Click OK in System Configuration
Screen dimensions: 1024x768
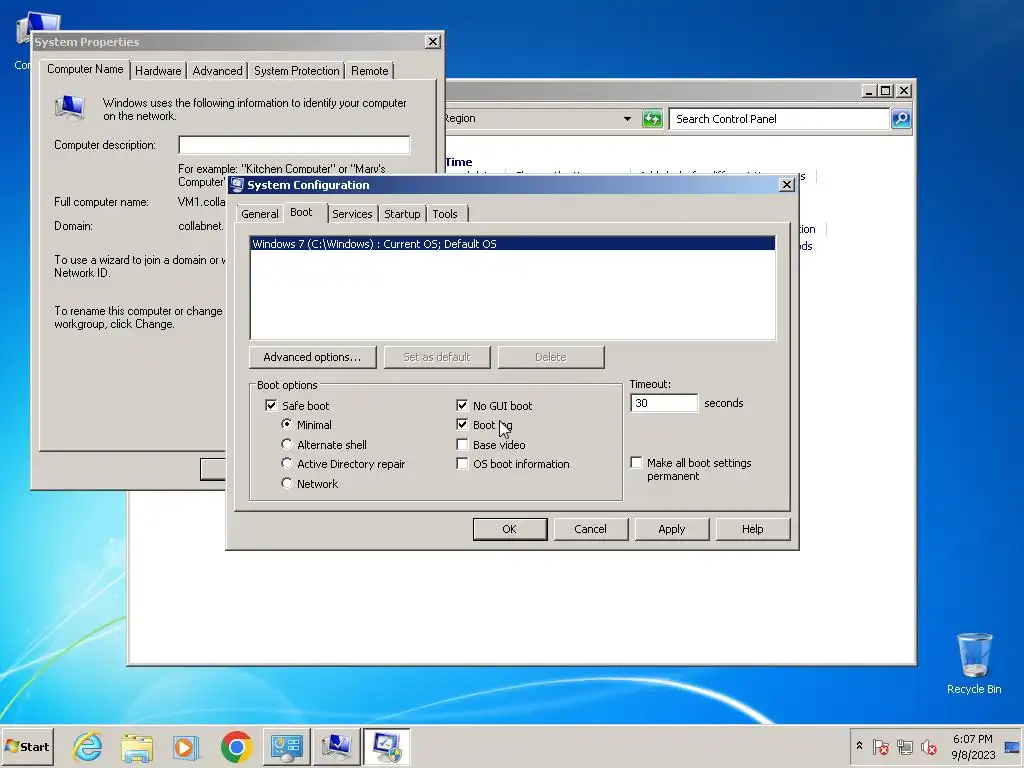(x=509, y=529)
